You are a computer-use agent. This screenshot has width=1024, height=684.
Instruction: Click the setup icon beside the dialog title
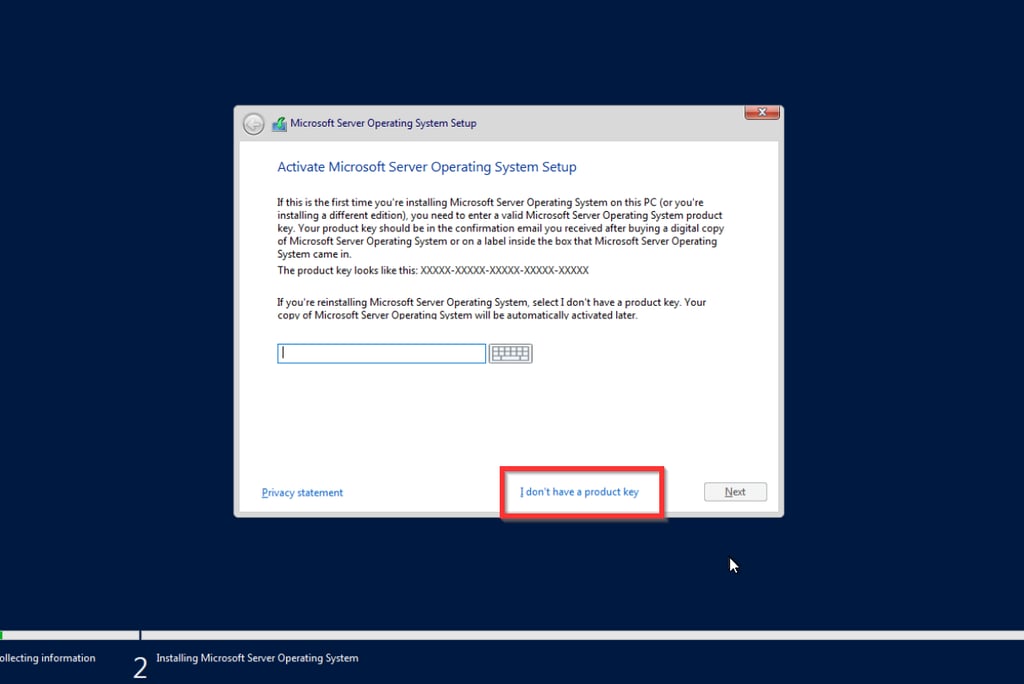pyautogui.click(x=280, y=123)
